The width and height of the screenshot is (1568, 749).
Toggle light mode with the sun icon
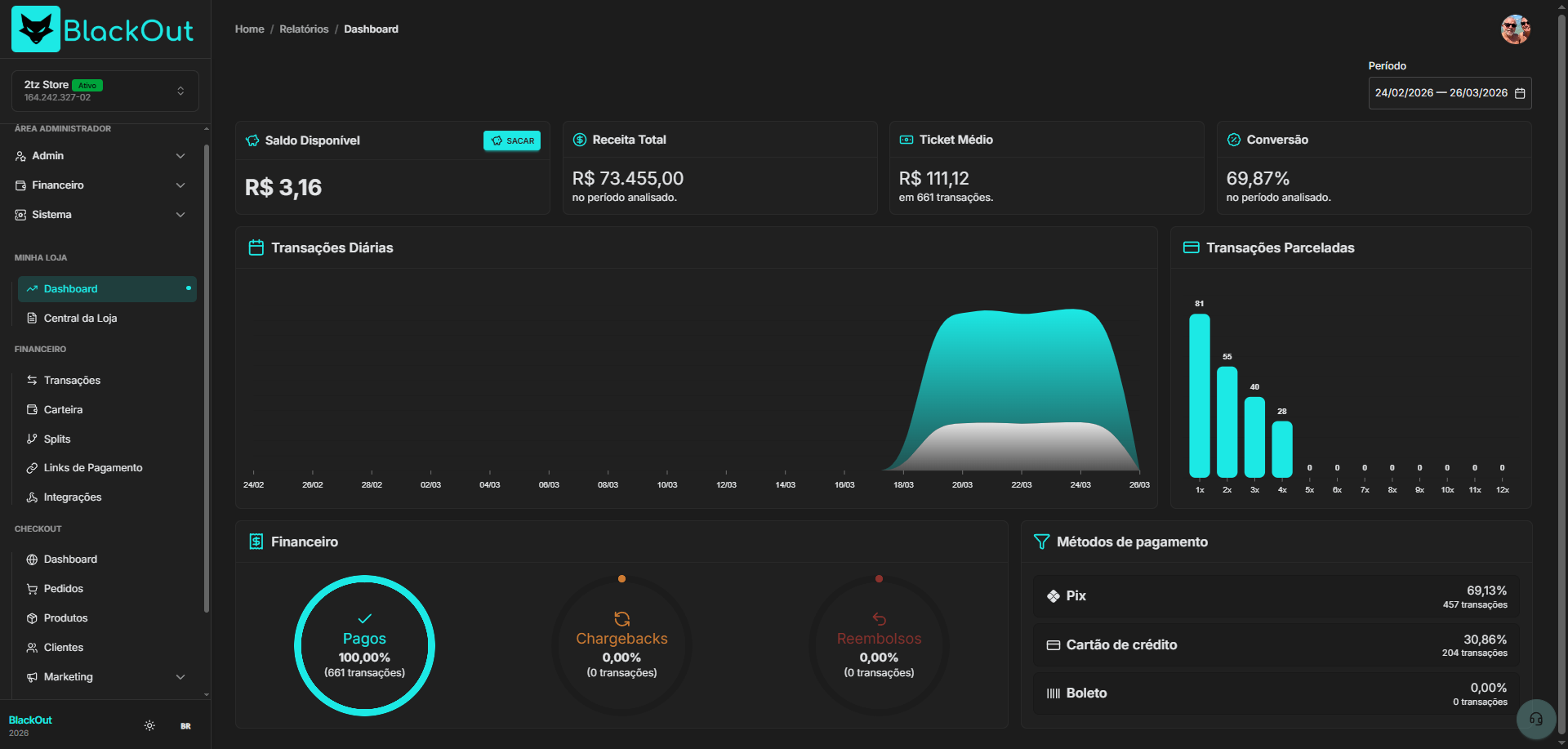149,724
